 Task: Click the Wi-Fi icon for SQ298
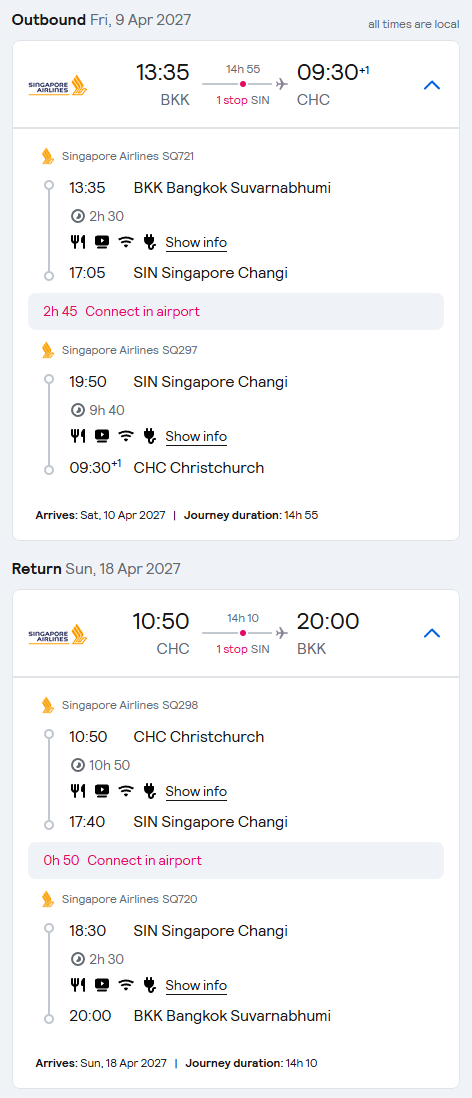tap(125, 791)
